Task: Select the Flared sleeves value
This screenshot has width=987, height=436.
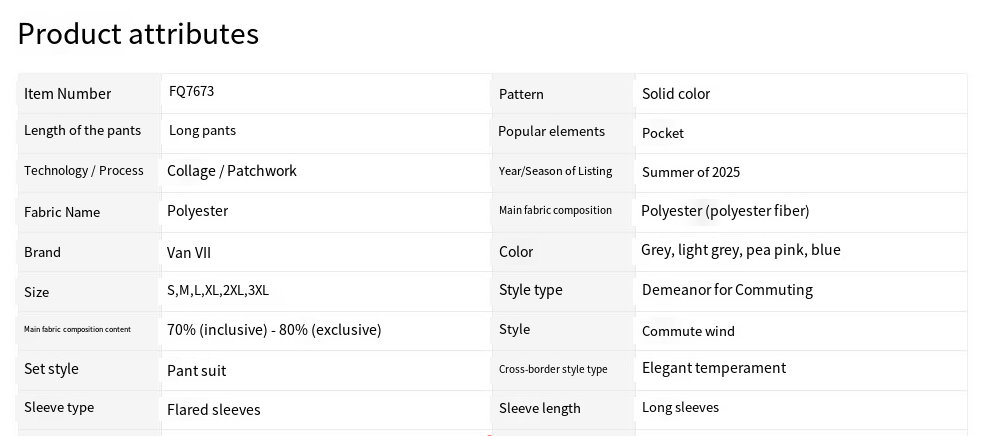Action: click(213, 410)
